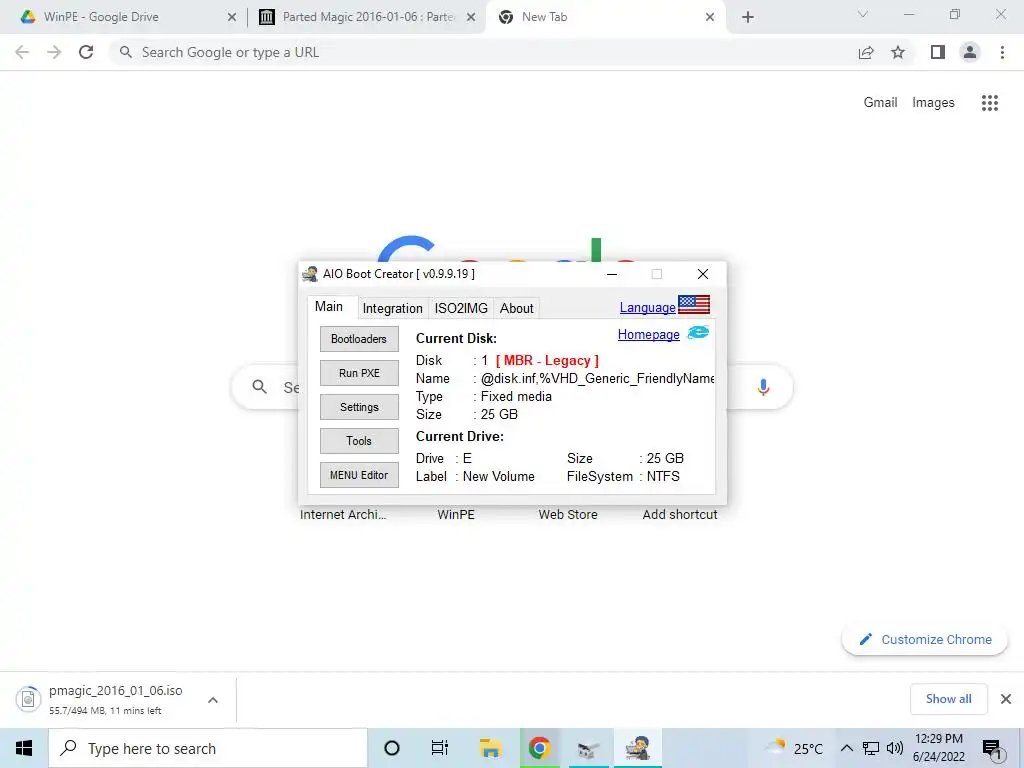Open Chrome's three-dot menu
The height and width of the screenshot is (768, 1024).
click(x=1002, y=52)
